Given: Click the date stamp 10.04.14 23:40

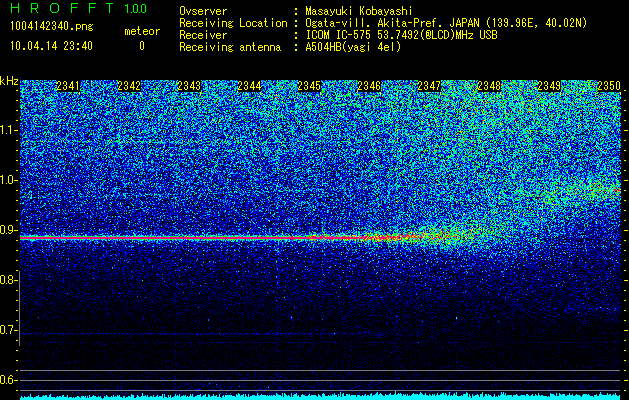Looking at the screenshot, I should coord(51,46).
